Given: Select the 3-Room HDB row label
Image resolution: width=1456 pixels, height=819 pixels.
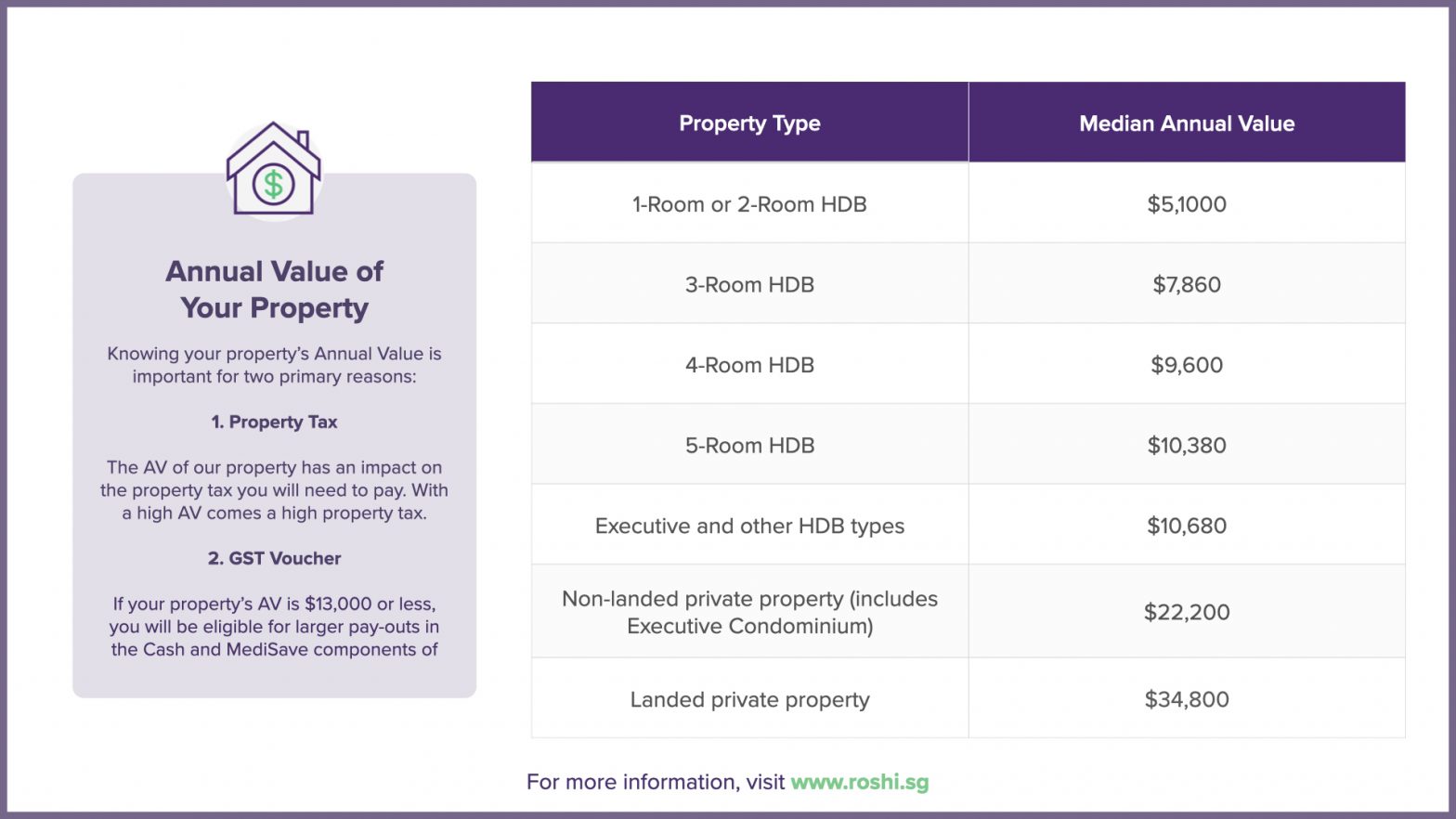Looking at the screenshot, I should pyautogui.click(x=749, y=284).
